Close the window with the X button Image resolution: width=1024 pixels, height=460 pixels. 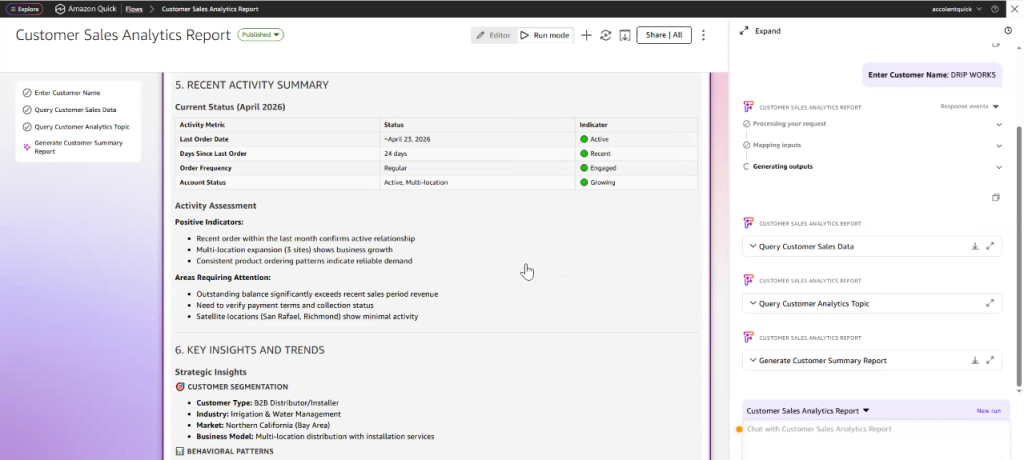[x=1014, y=9]
